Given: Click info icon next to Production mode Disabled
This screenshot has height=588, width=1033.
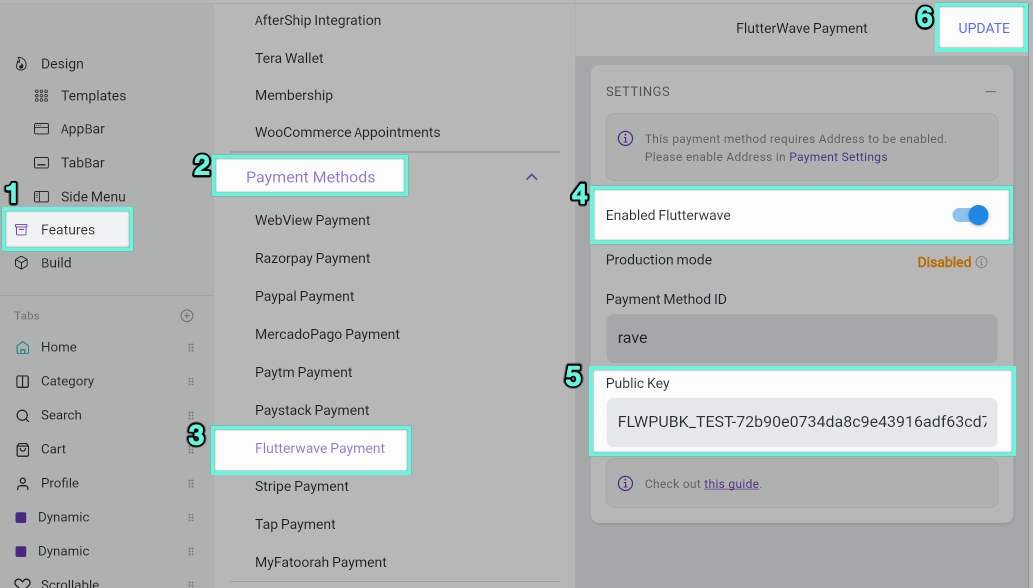Looking at the screenshot, I should click(982, 262).
